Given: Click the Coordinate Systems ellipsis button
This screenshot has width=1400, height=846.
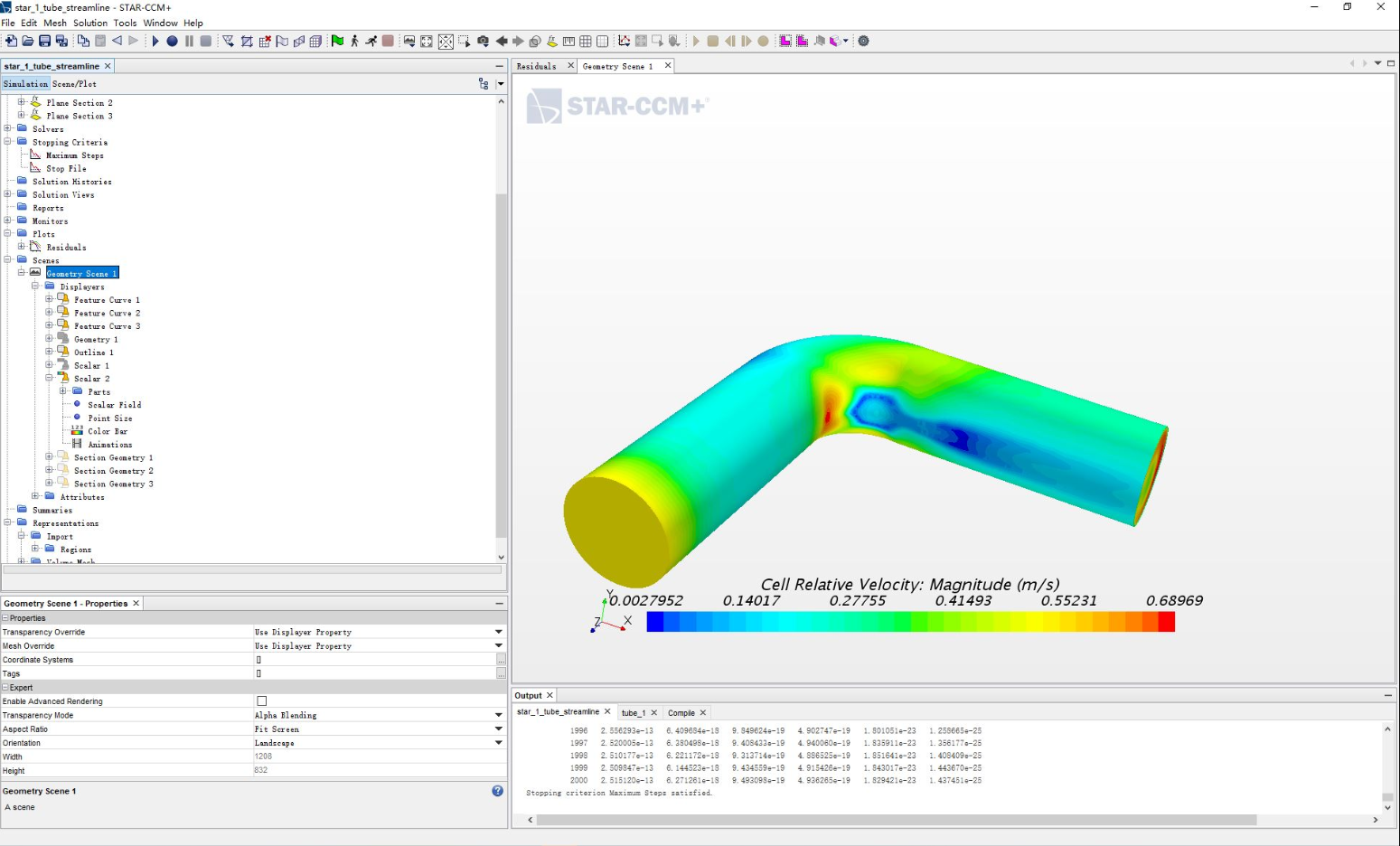Looking at the screenshot, I should tap(500, 660).
